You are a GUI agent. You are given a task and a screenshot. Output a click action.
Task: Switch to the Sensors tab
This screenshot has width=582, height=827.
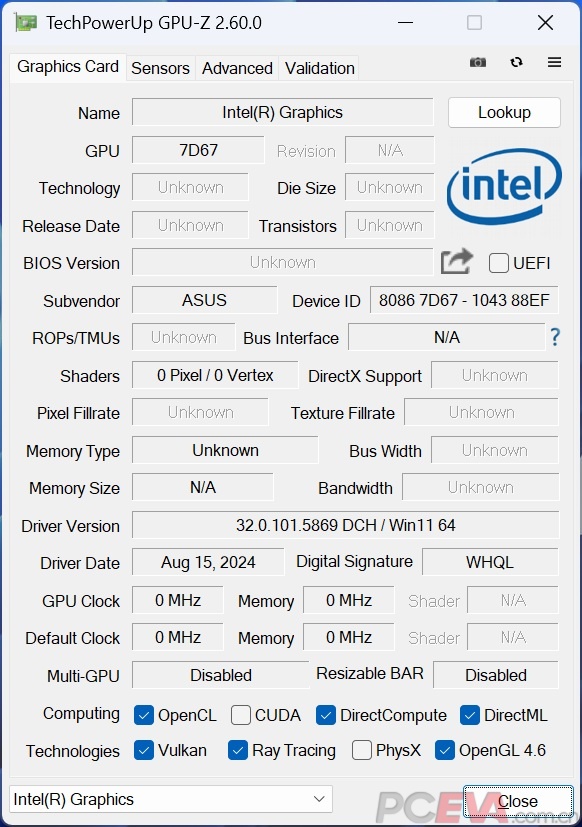[x=160, y=68]
